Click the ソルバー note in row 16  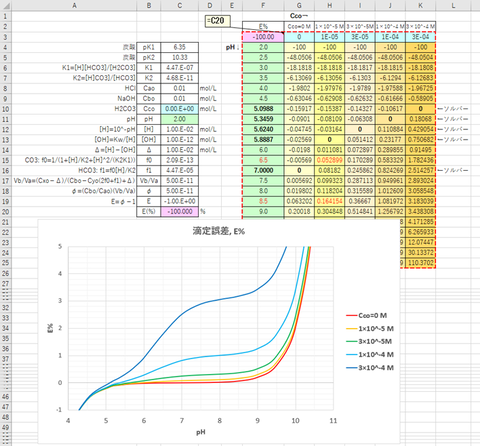click(x=453, y=170)
